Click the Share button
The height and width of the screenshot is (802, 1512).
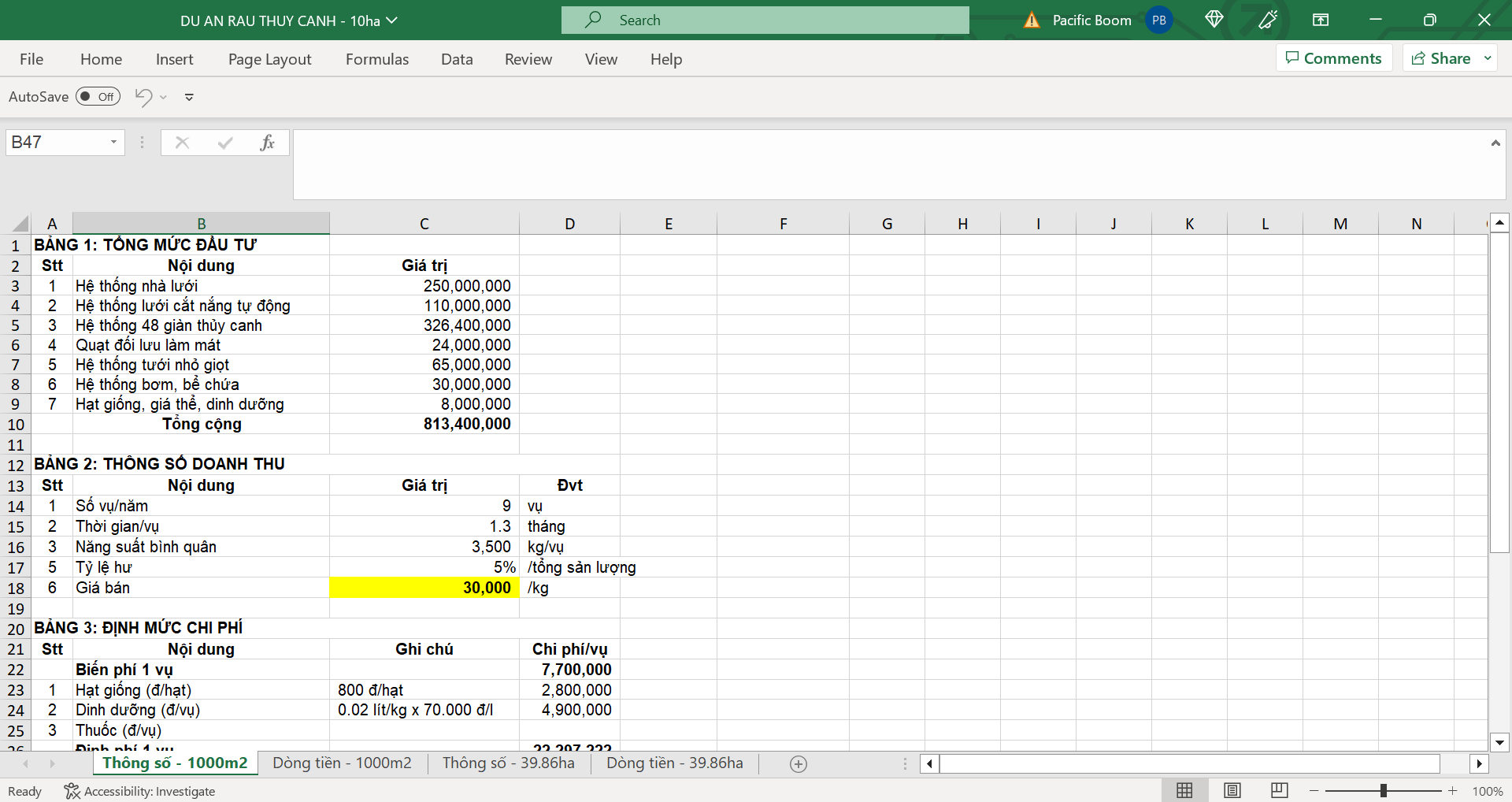1441,58
